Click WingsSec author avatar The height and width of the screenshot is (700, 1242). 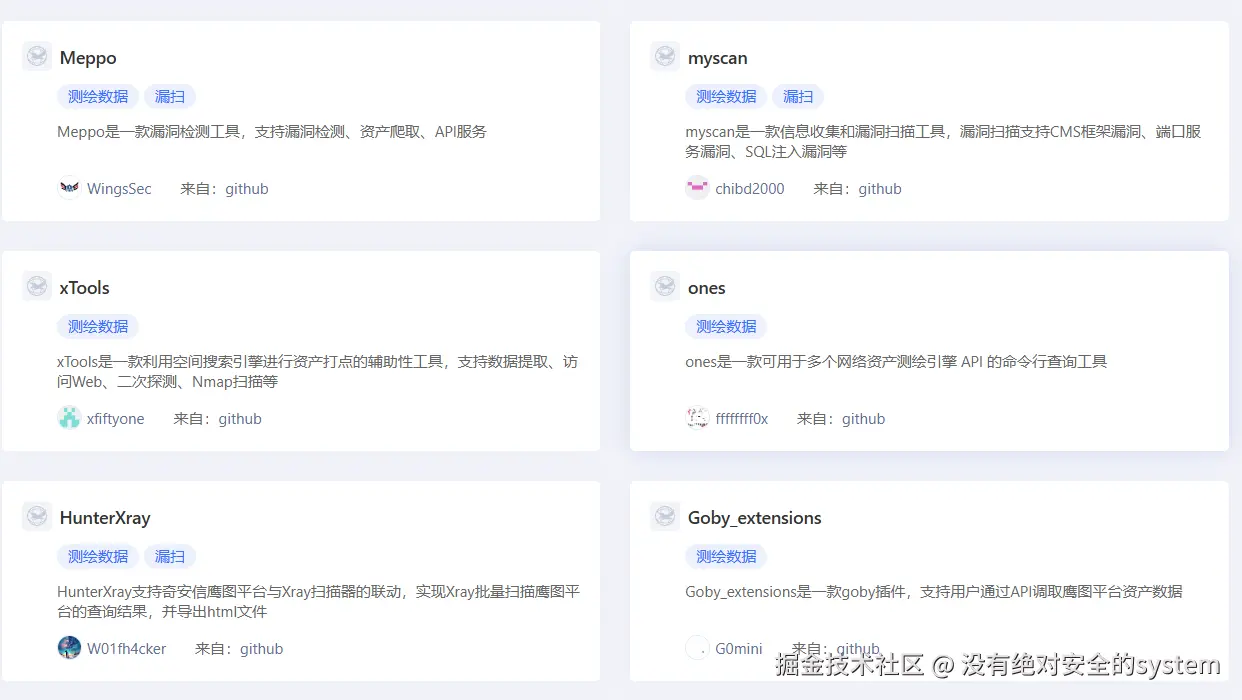point(69,188)
